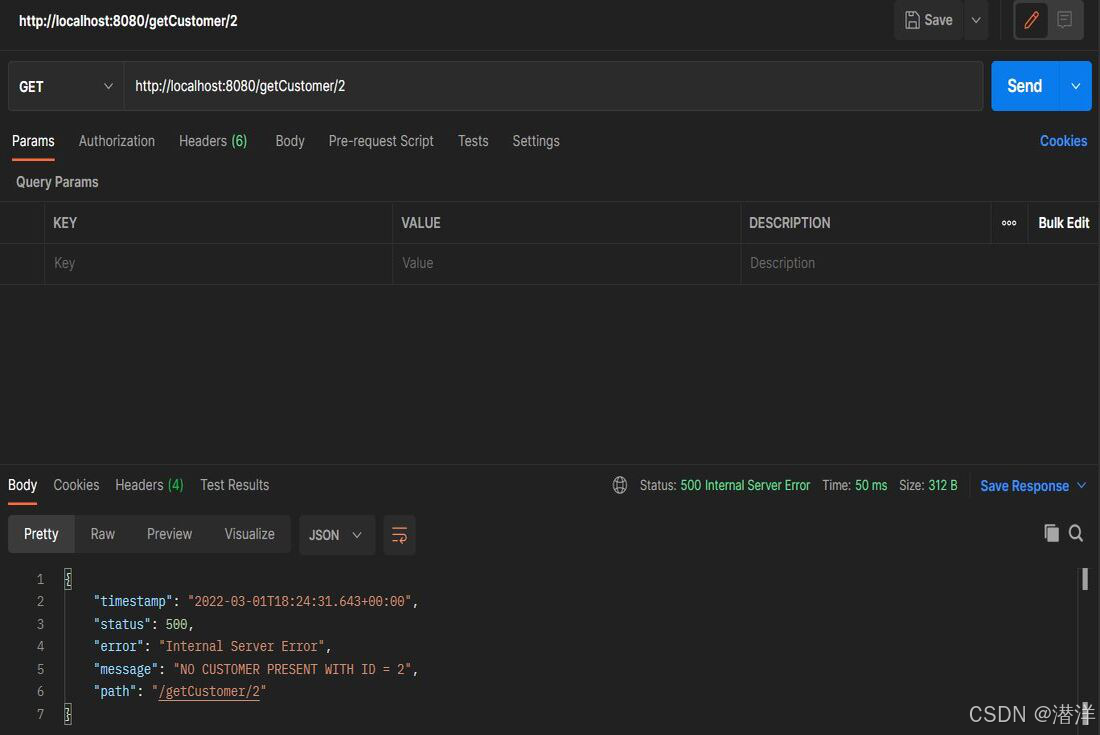Image resolution: width=1100 pixels, height=735 pixels.
Task: Open the response Cookies tab
Action: [x=76, y=485]
